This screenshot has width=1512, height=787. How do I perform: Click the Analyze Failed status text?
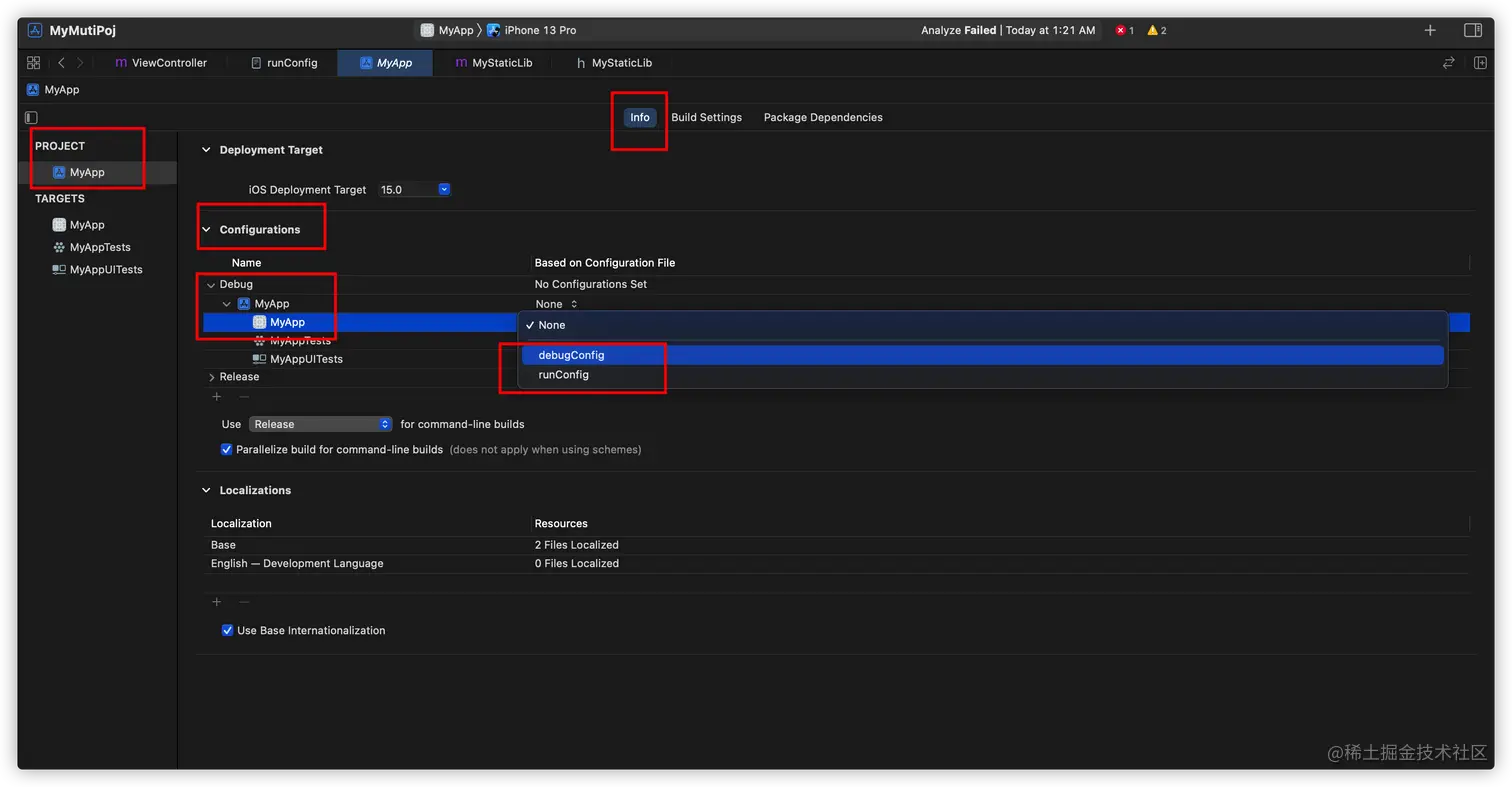[x=958, y=30]
